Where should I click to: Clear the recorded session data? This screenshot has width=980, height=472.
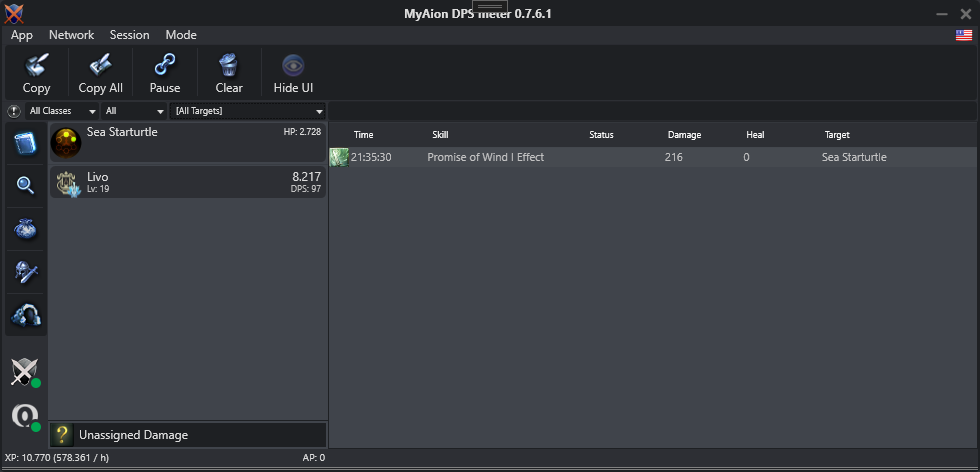(x=229, y=73)
